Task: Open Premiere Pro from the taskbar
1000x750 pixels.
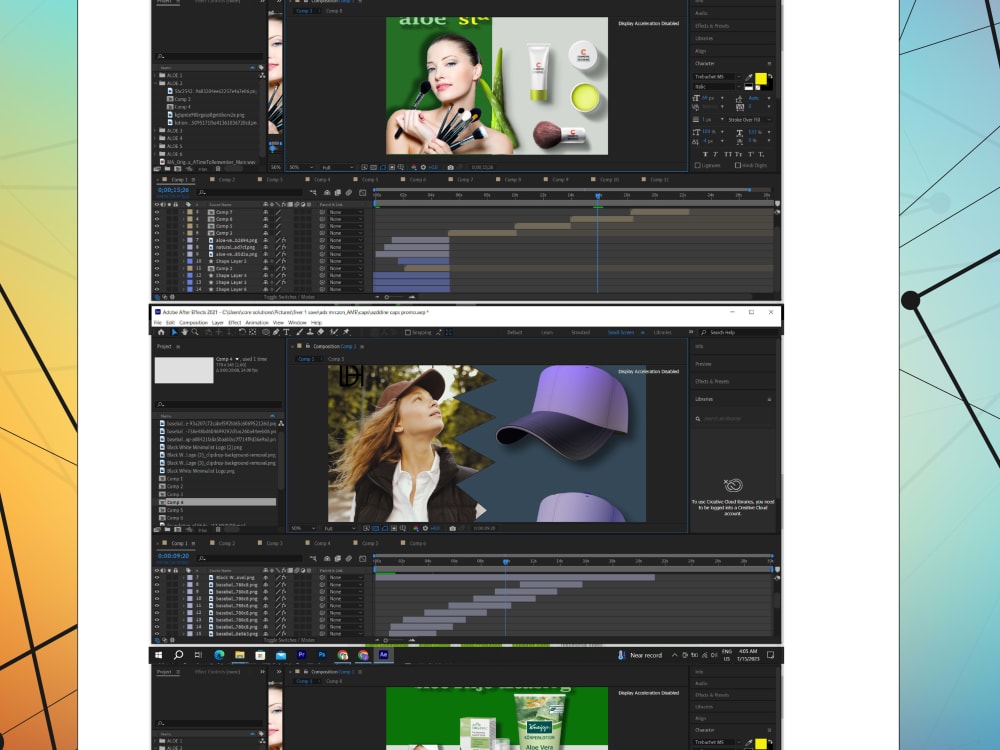Action: click(x=302, y=655)
